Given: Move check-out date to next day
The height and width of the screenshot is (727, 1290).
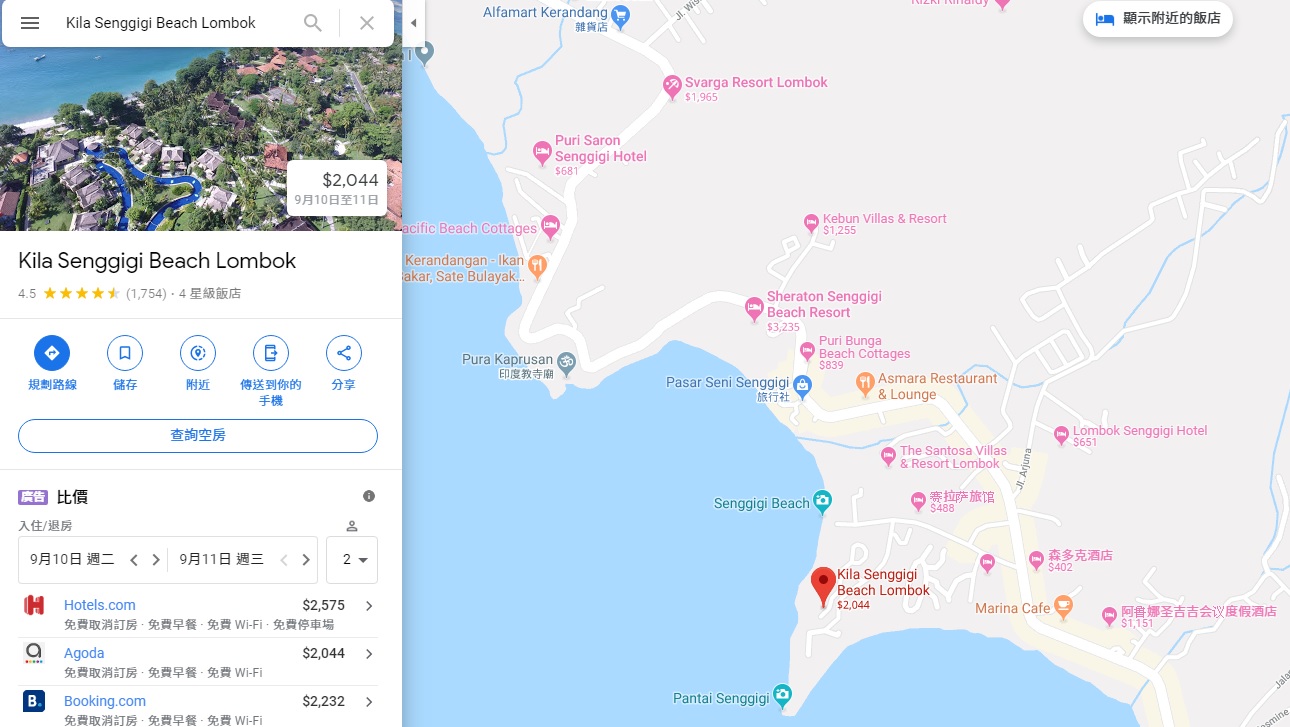Looking at the screenshot, I should pyautogui.click(x=306, y=560).
